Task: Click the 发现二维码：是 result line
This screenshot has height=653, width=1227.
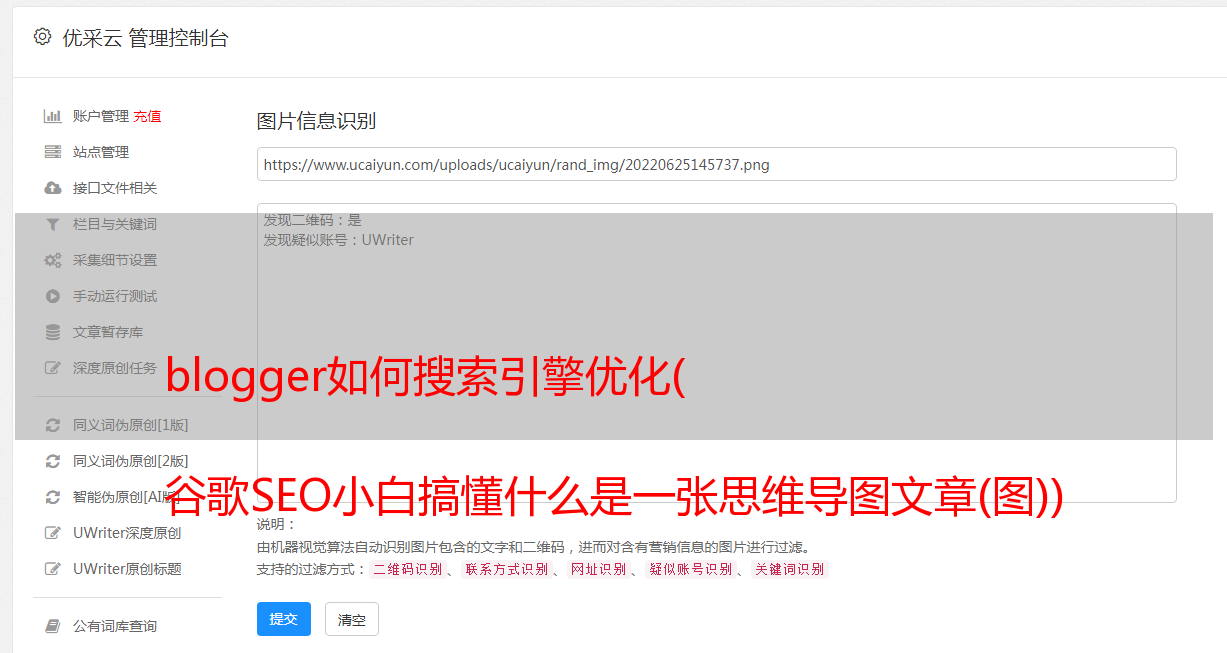Action: point(312,220)
